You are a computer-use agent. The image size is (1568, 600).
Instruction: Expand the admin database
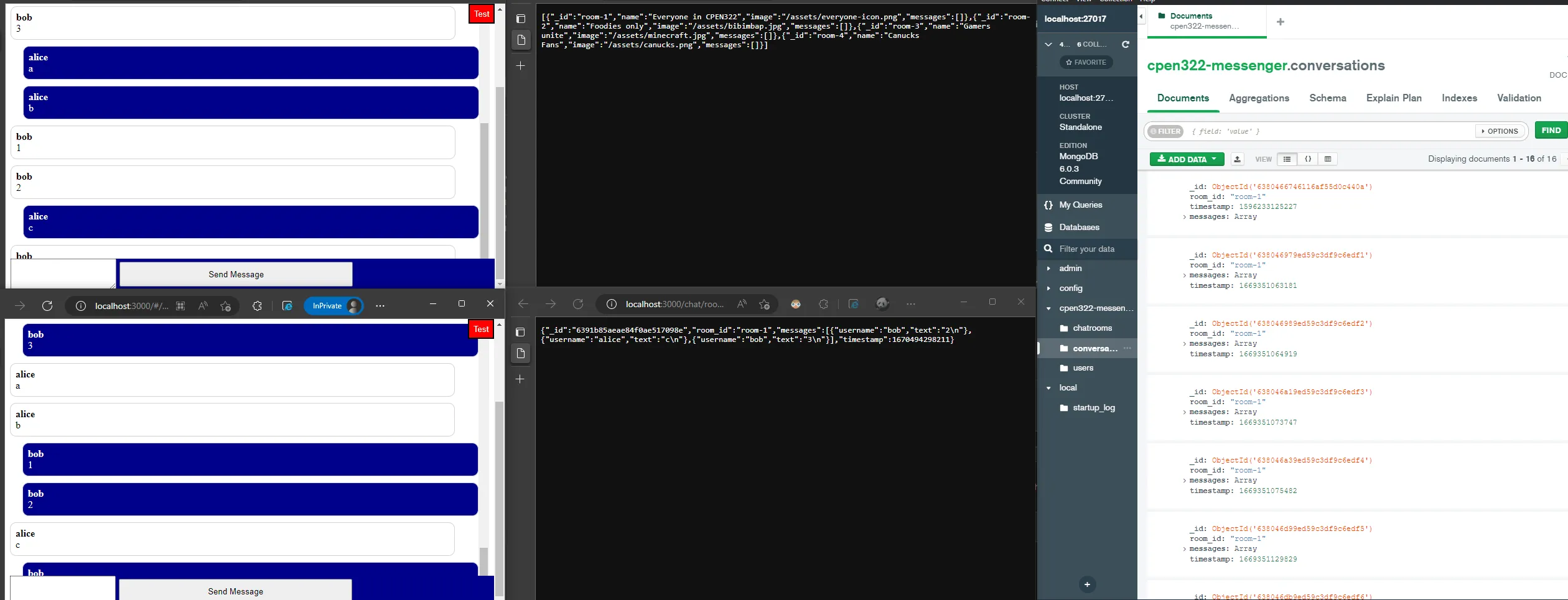pyautogui.click(x=1048, y=269)
